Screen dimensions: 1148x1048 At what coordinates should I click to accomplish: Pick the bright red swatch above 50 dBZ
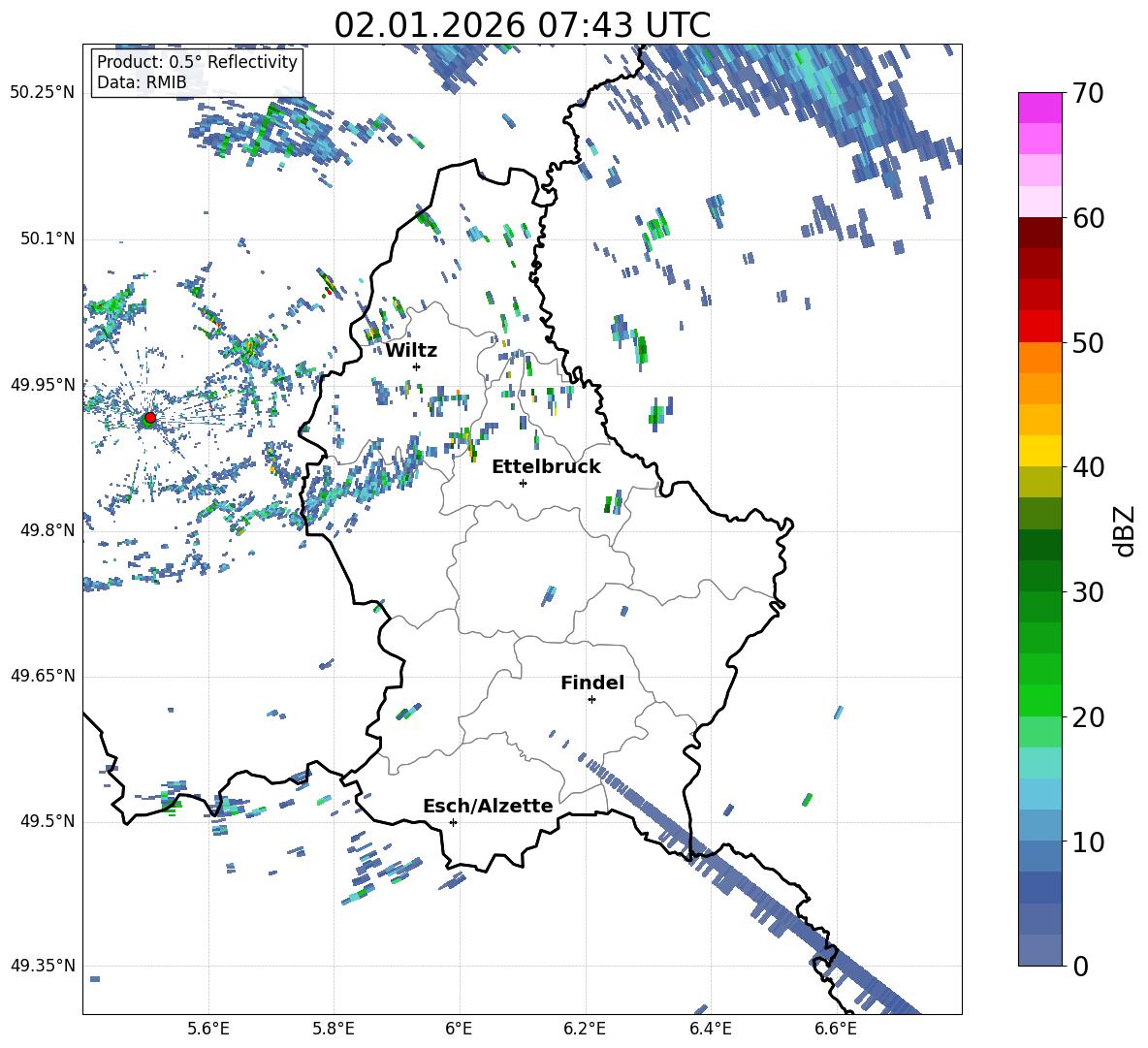point(1039,327)
